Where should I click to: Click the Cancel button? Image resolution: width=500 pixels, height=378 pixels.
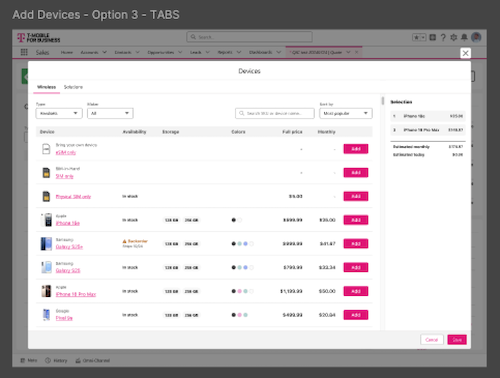(432, 340)
